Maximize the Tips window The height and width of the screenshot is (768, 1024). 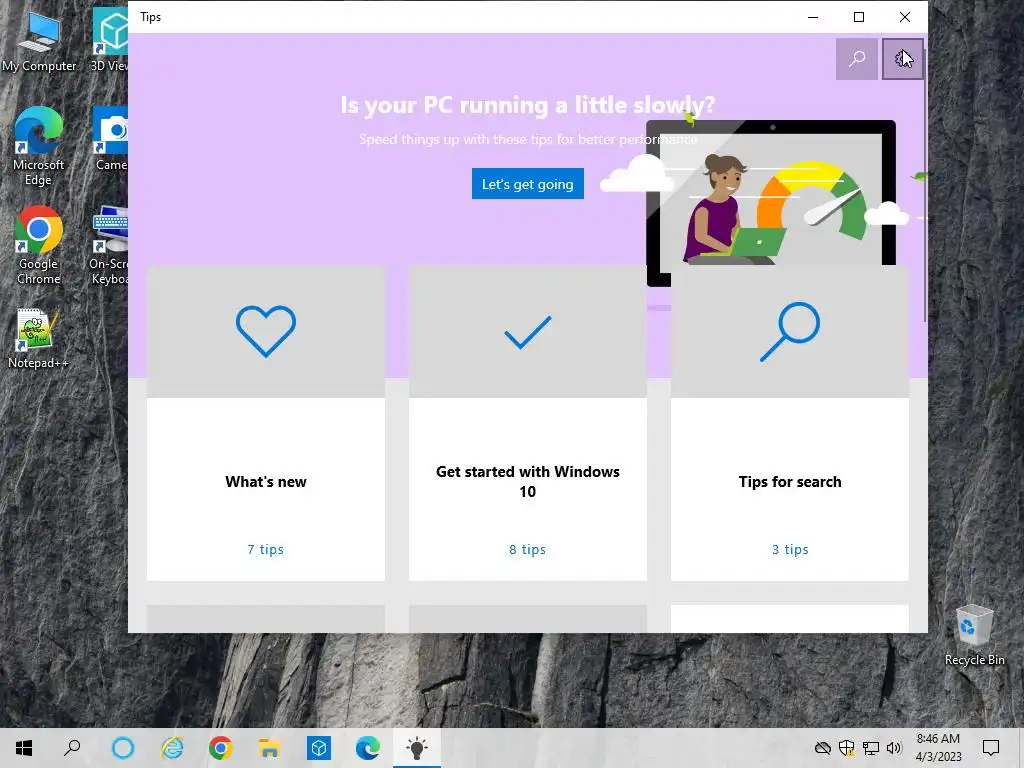click(859, 17)
